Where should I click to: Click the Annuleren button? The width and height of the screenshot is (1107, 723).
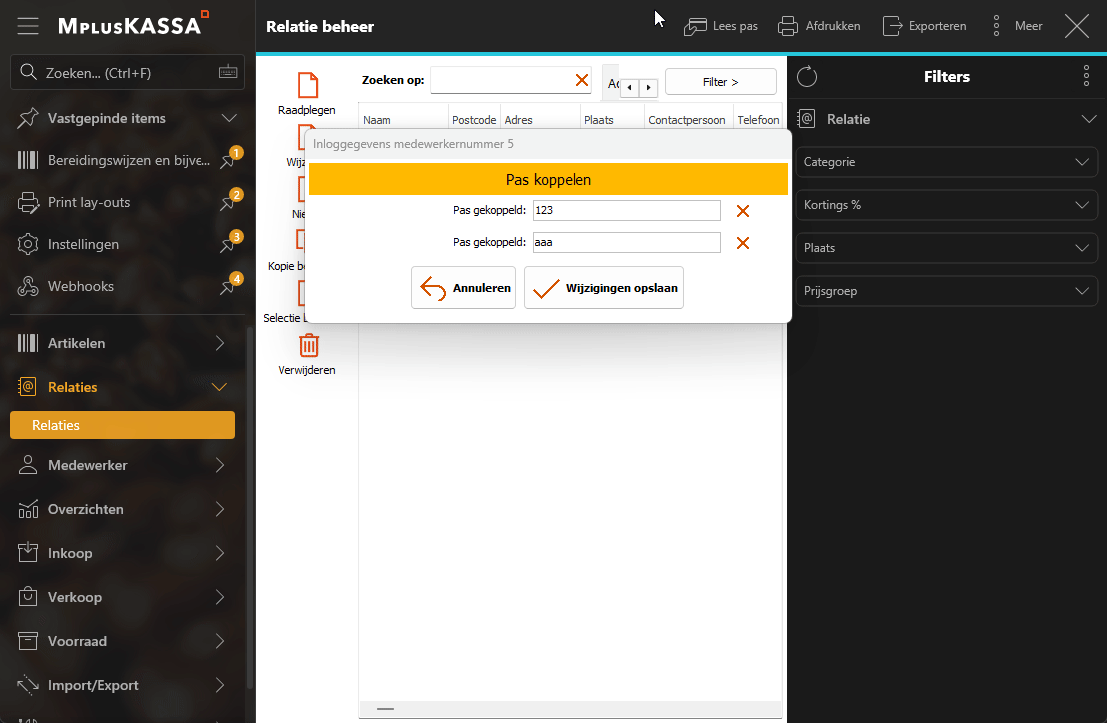tap(463, 287)
